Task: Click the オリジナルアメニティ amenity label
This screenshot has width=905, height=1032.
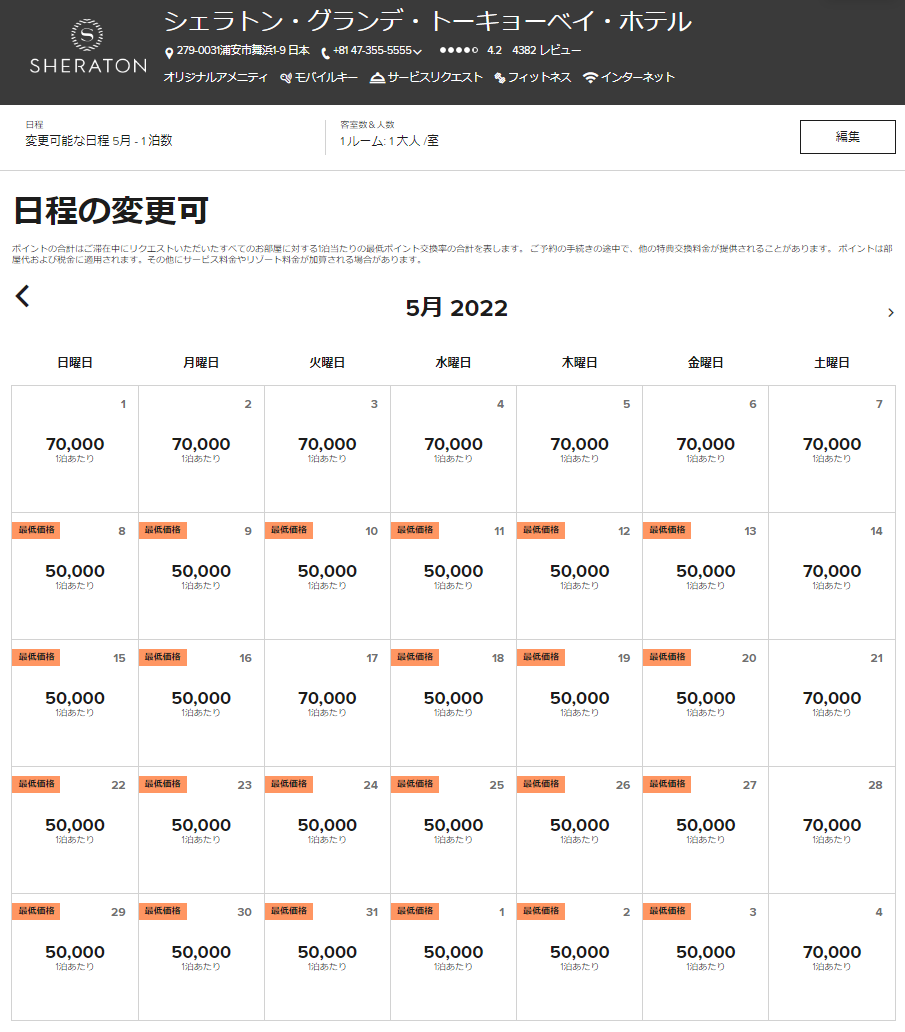Action: tap(215, 78)
